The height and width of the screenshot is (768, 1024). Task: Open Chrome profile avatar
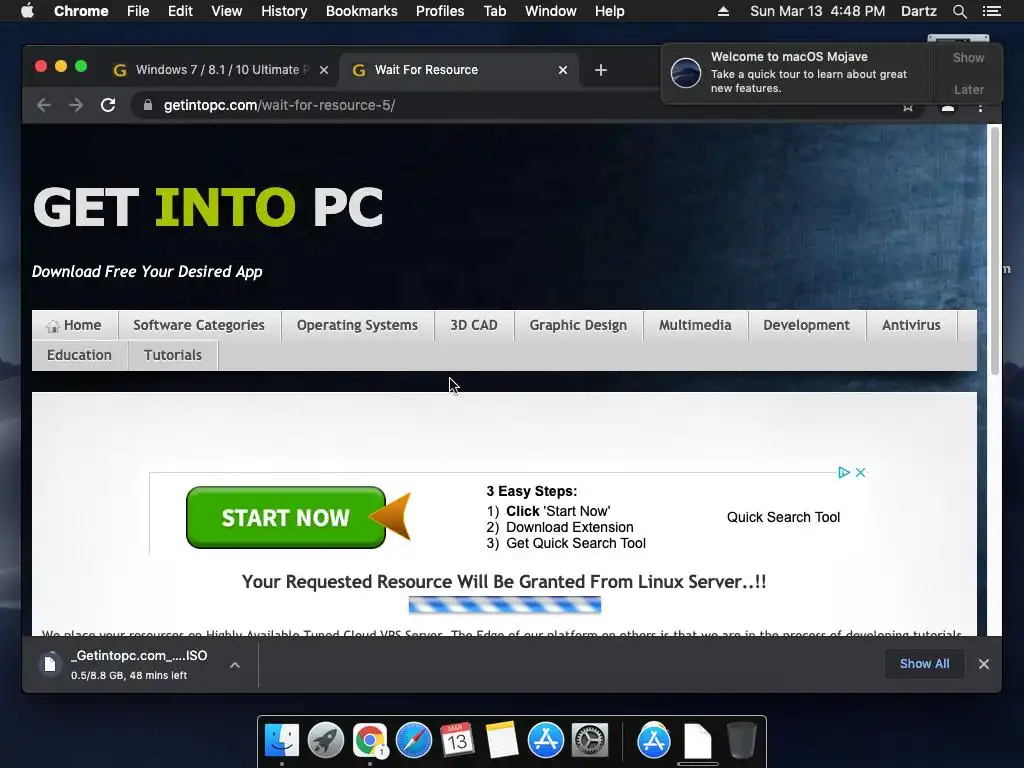[x=948, y=106]
